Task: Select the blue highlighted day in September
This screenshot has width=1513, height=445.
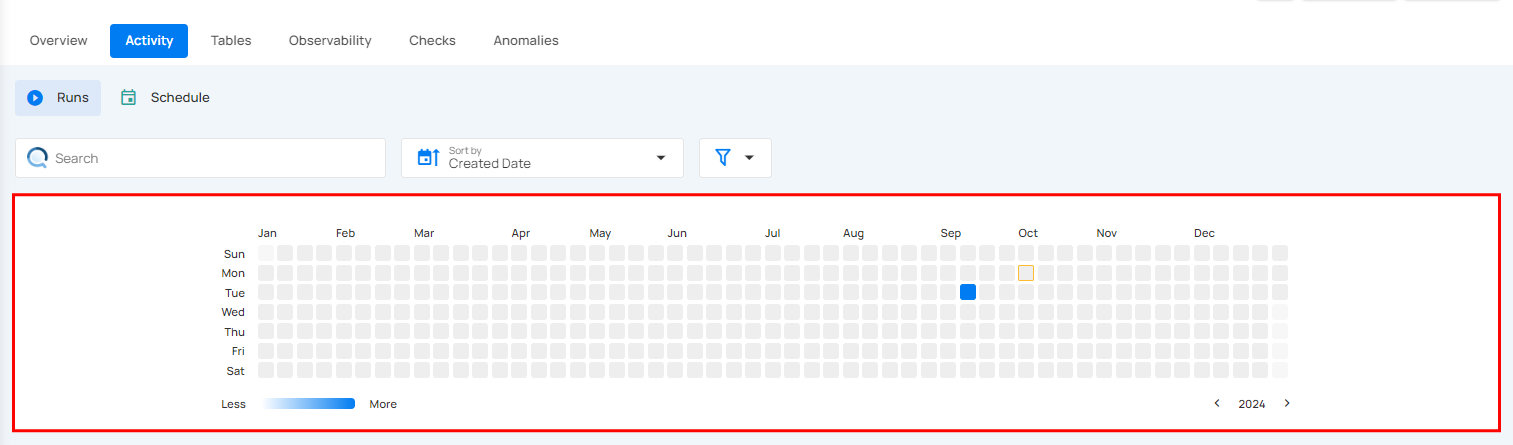Action: click(x=968, y=292)
